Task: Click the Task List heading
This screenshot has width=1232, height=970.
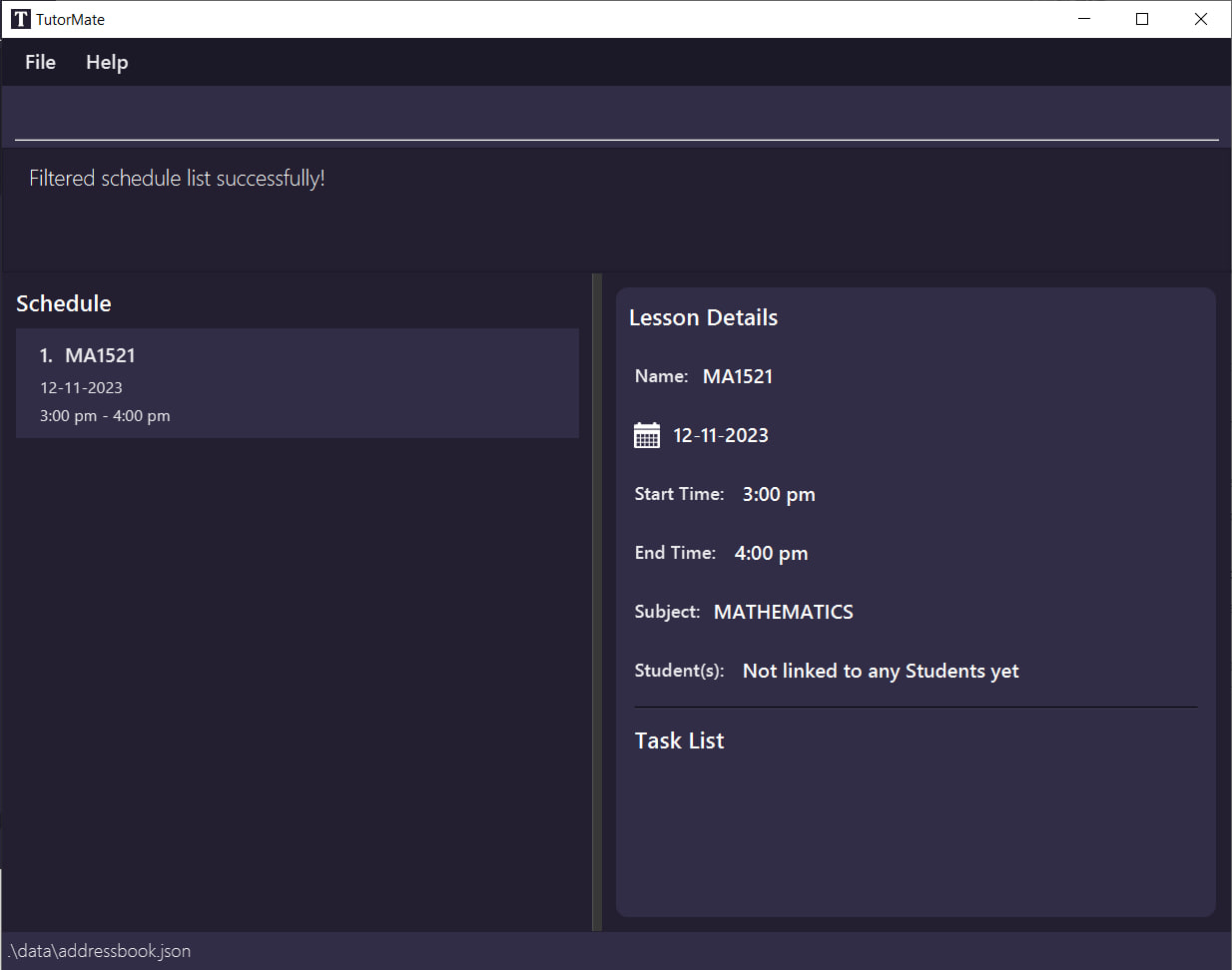Action: pos(680,740)
